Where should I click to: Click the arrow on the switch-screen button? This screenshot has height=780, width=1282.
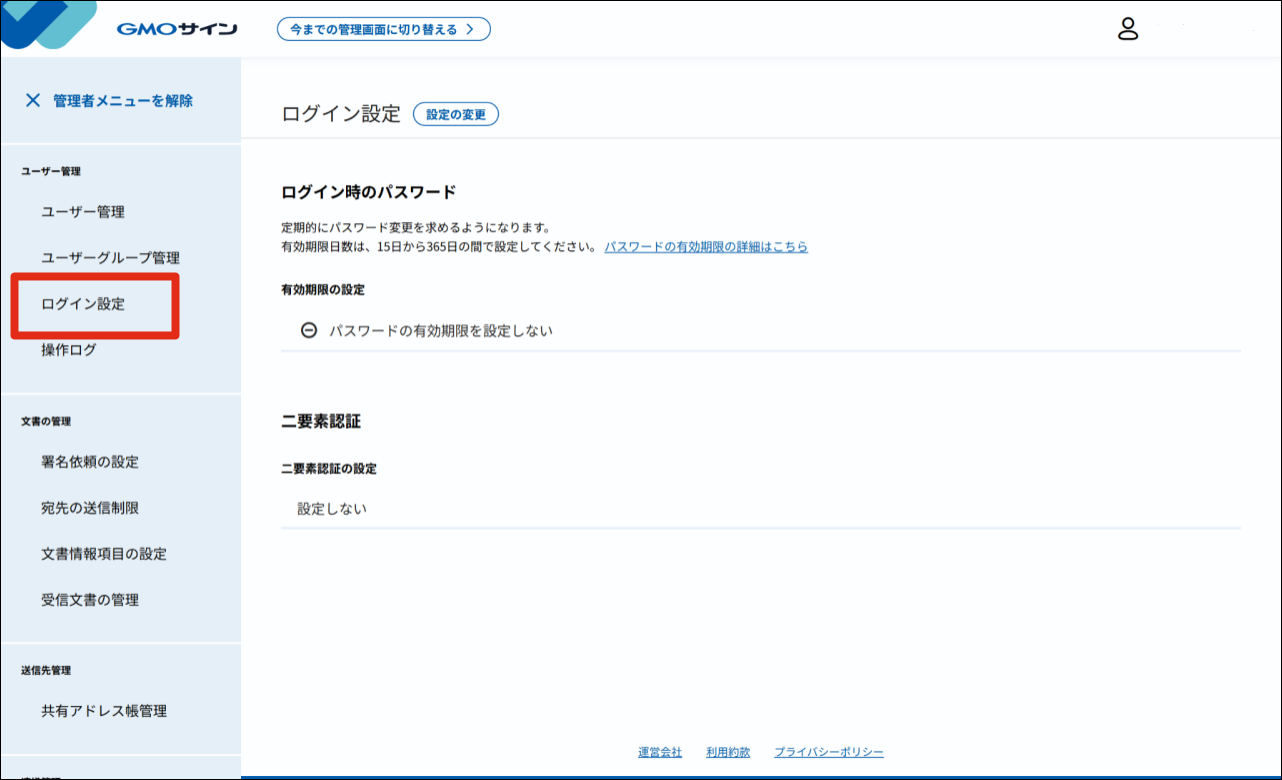pyautogui.click(x=470, y=29)
